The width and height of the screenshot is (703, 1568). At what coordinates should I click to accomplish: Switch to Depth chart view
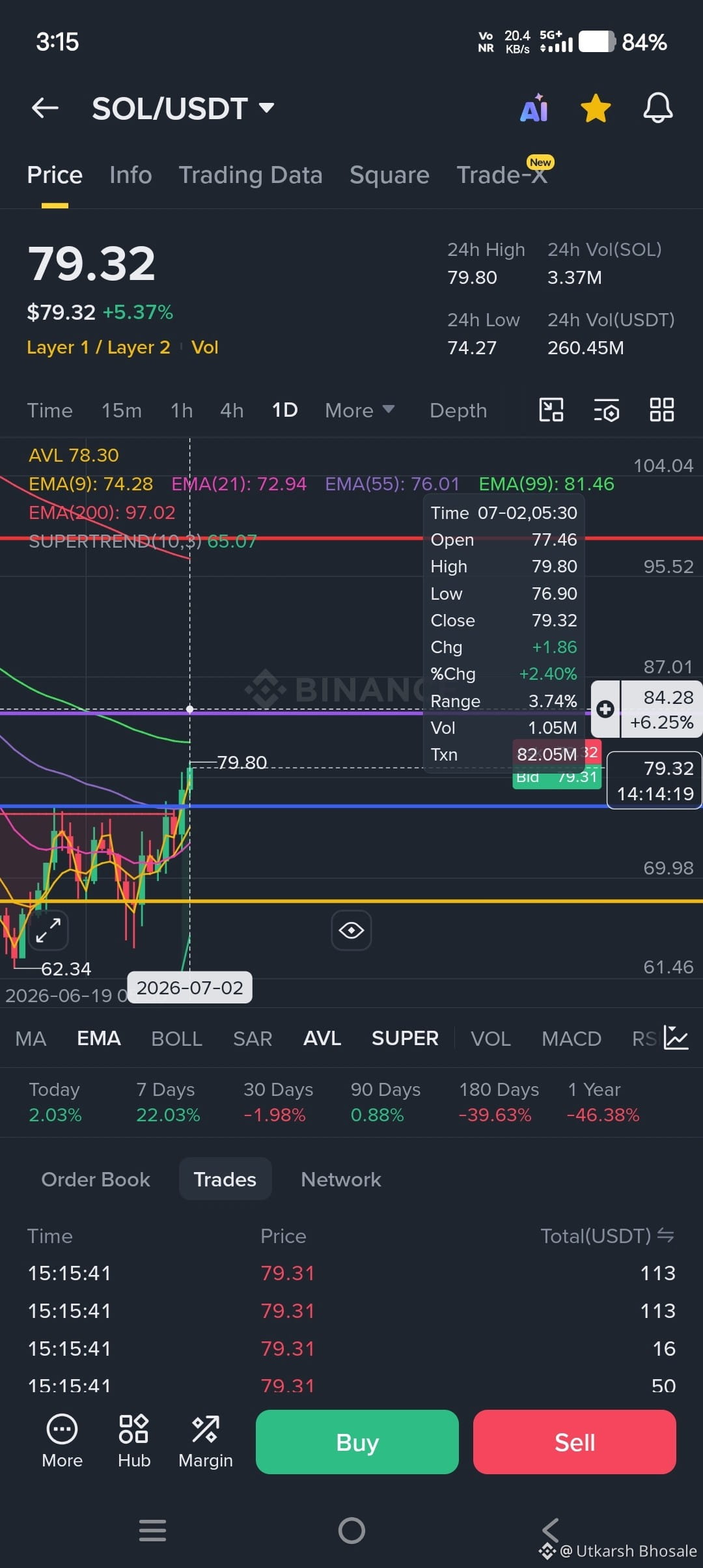click(x=458, y=410)
